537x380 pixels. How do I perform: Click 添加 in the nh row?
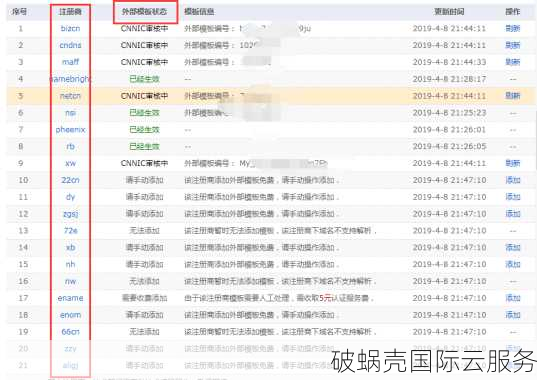[513, 264]
